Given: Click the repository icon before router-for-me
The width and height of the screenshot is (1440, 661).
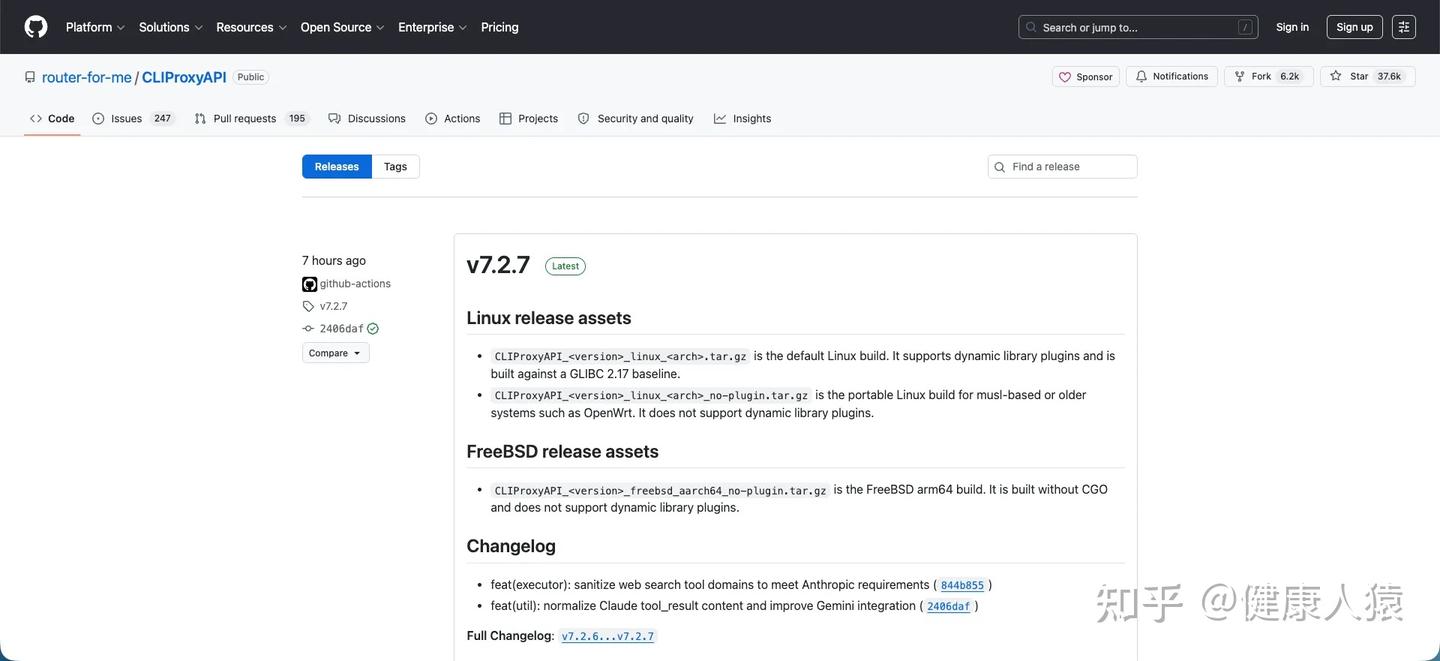Looking at the screenshot, I should [x=30, y=77].
